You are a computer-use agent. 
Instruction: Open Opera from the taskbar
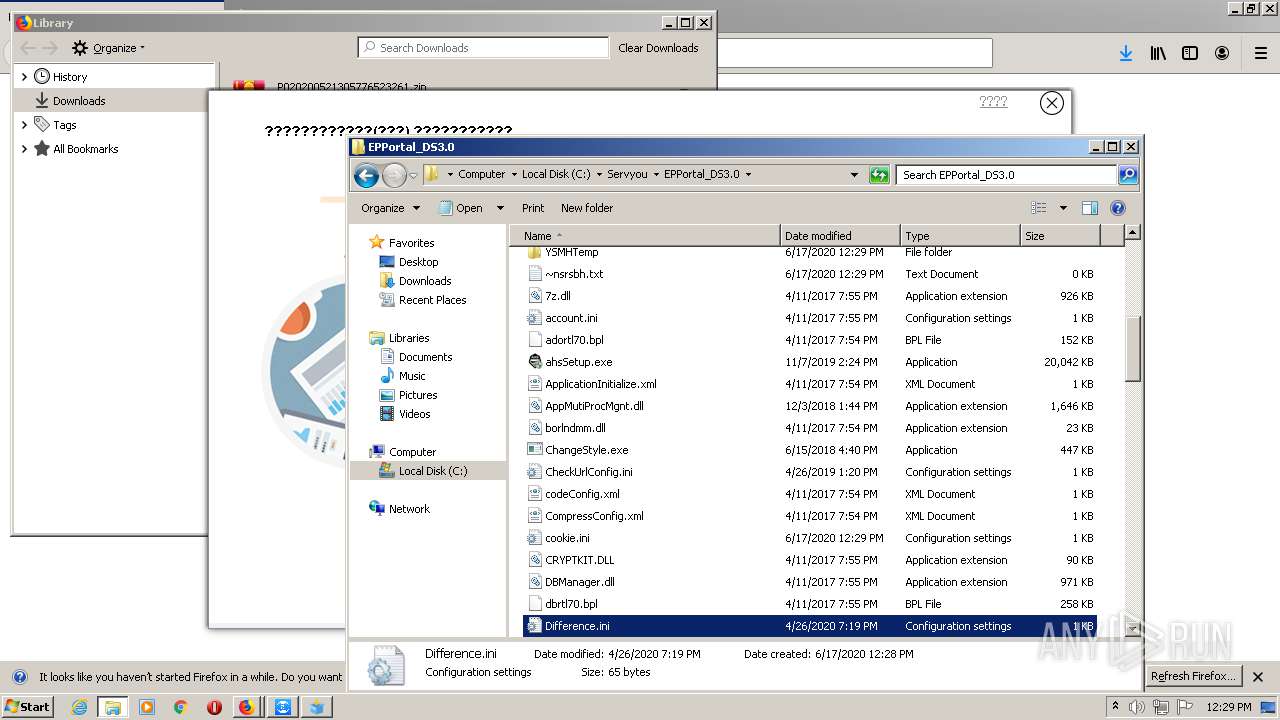click(214, 707)
